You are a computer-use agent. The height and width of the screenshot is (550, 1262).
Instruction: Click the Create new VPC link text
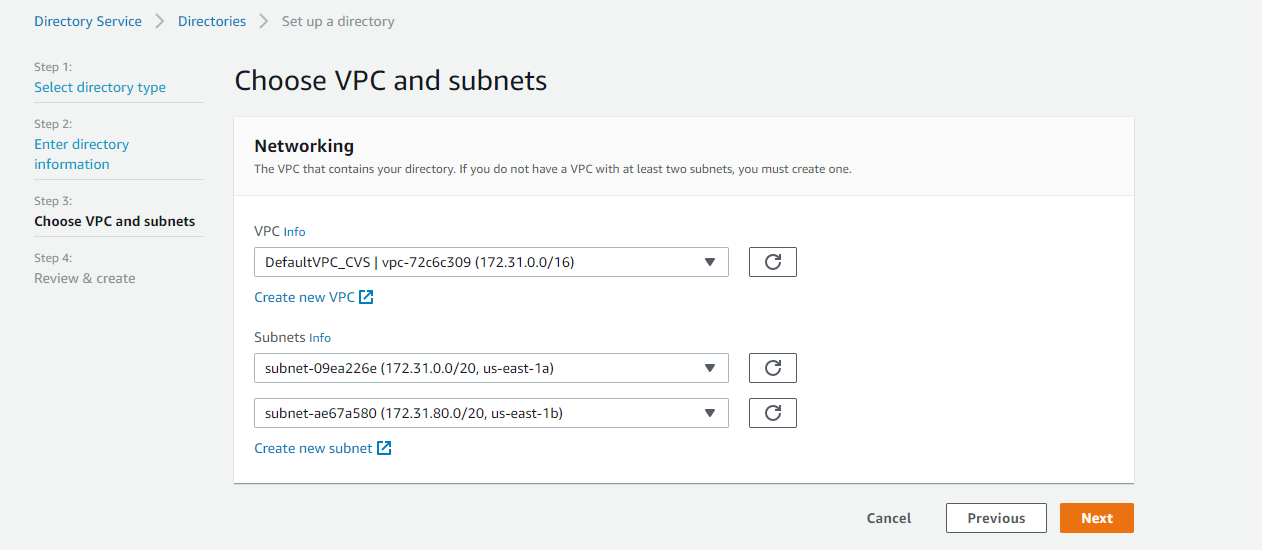point(304,297)
